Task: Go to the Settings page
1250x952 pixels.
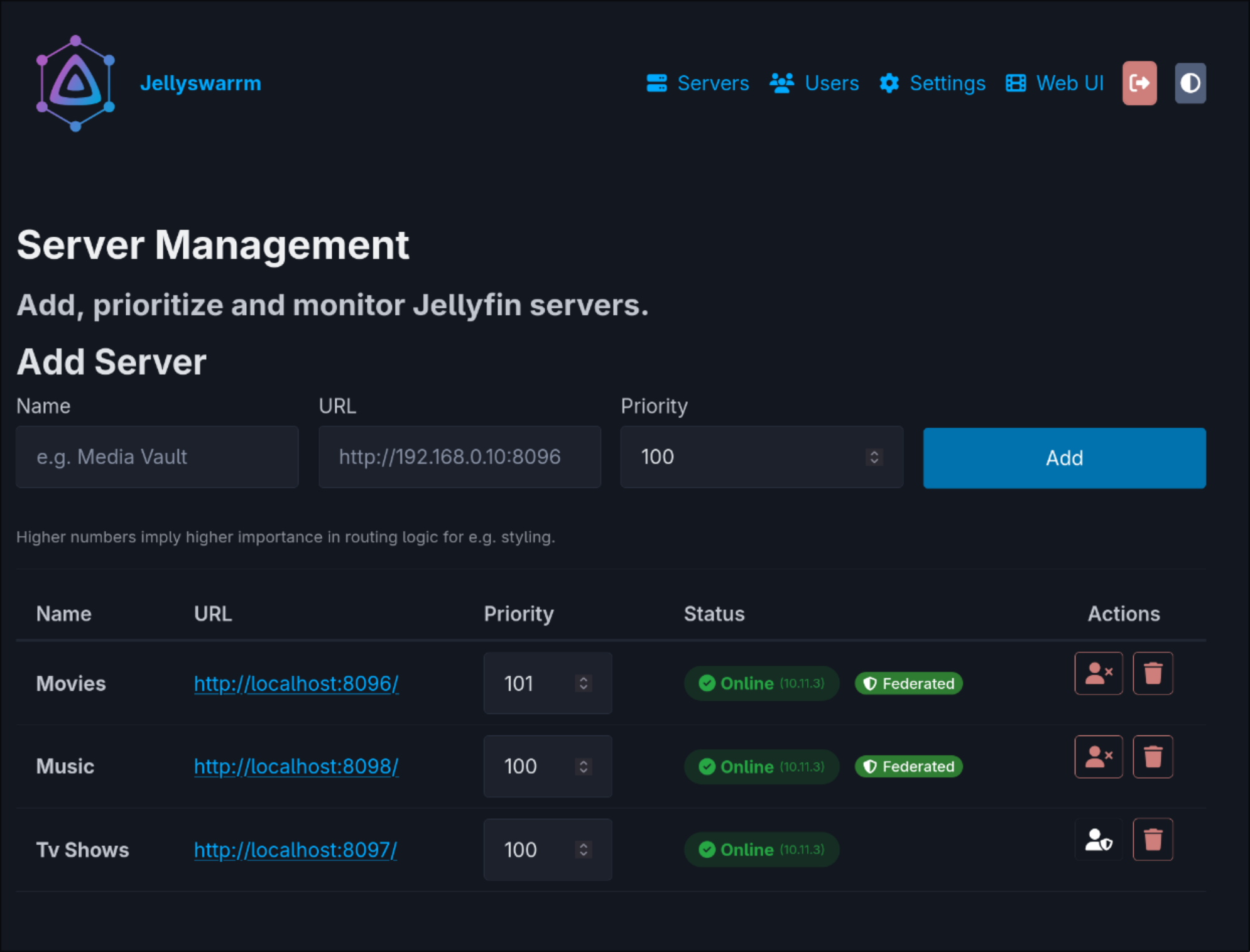Action: pyautogui.click(x=932, y=83)
